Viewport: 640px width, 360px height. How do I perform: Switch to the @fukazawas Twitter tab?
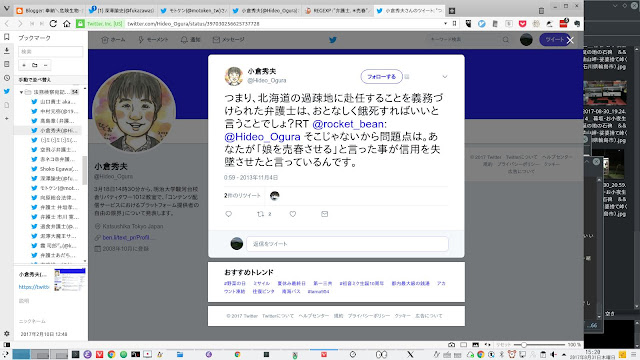click(122, 11)
